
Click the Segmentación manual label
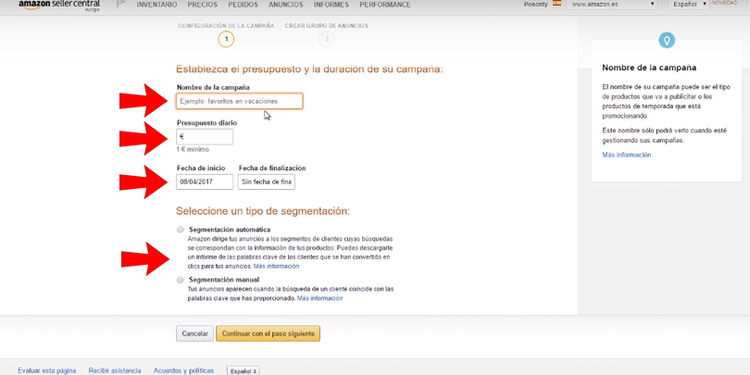tap(224, 280)
